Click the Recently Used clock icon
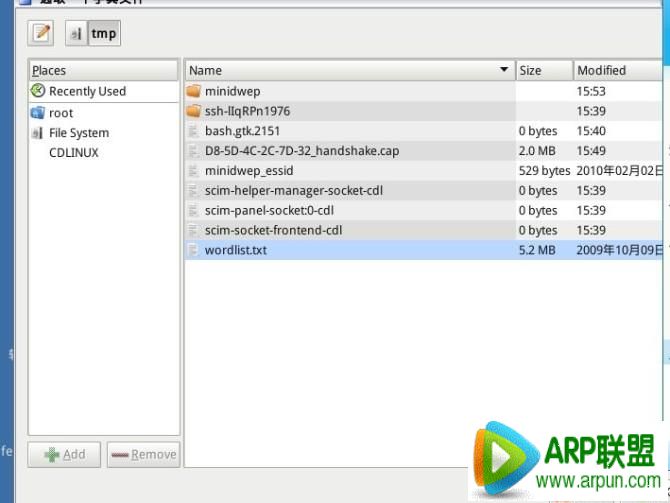Image resolution: width=670 pixels, height=503 pixels. (x=38, y=91)
